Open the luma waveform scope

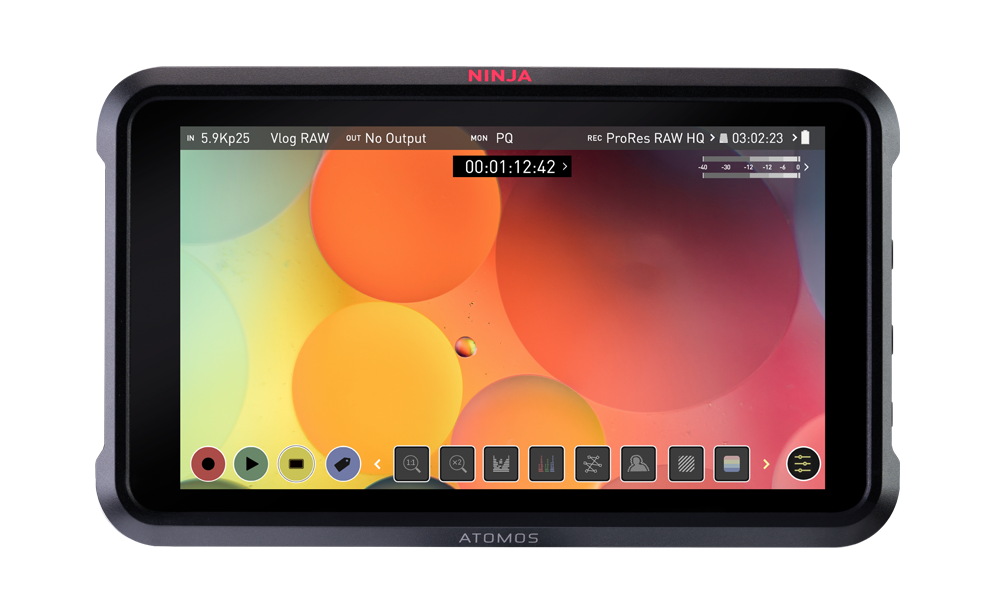(x=501, y=464)
